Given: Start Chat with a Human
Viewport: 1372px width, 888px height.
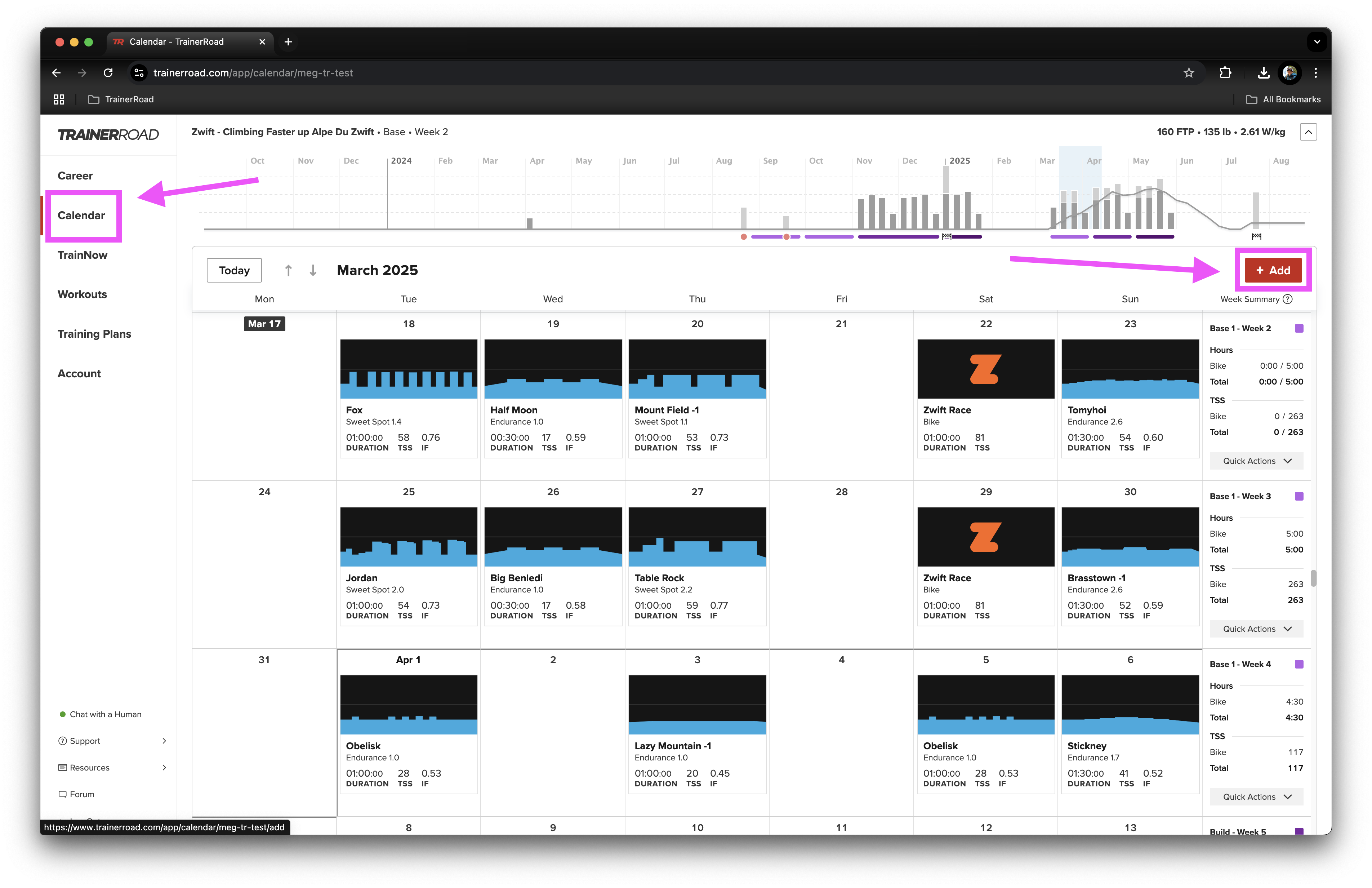Looking at the screenshot, I should (101, 714).
